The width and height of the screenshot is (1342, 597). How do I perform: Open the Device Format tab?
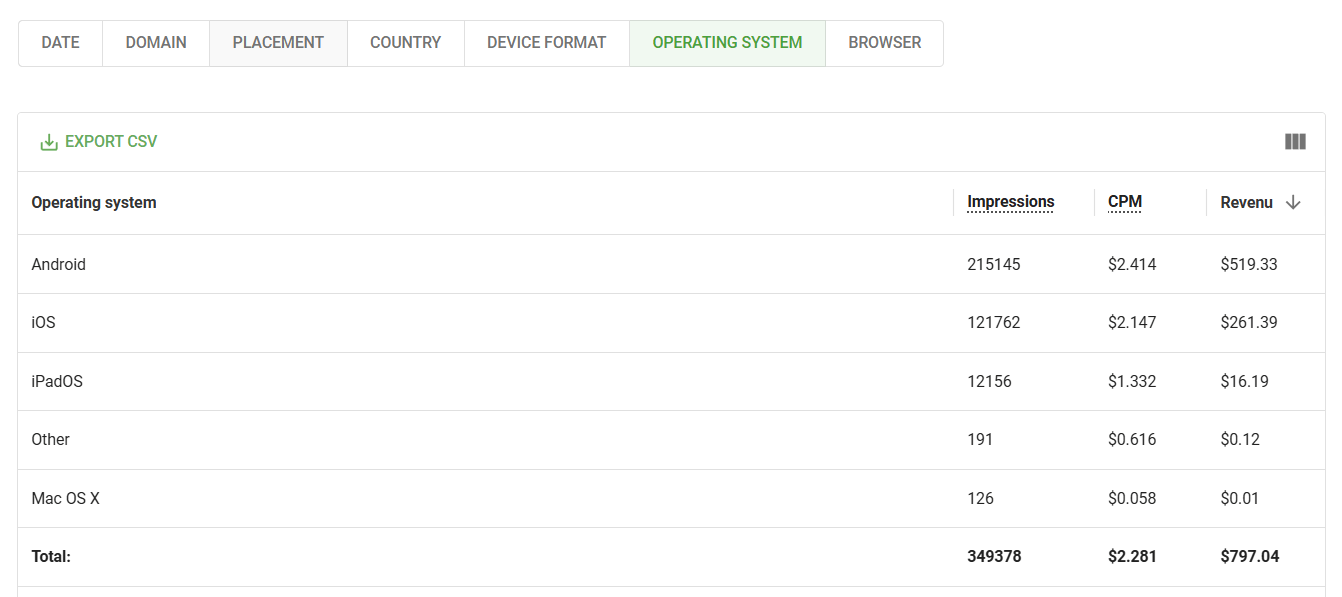[x=547, y=43]
